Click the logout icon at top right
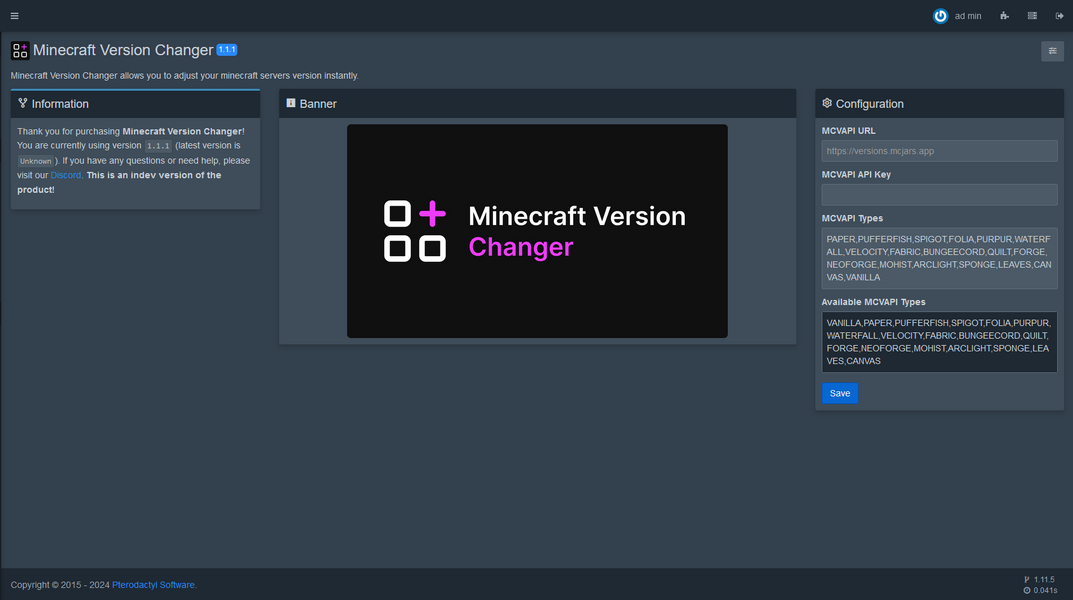1073x600 pixels. pyautogui.click(x=1060, y=15)
